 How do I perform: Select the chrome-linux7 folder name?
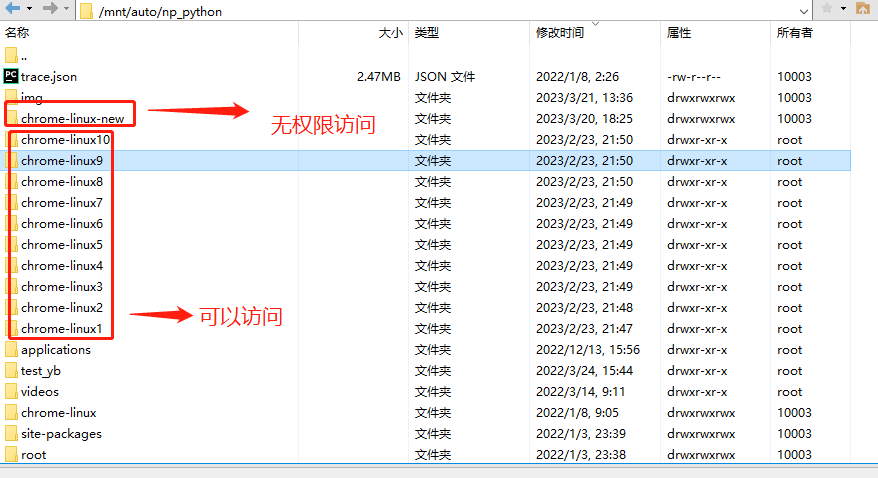pos(62,203)
